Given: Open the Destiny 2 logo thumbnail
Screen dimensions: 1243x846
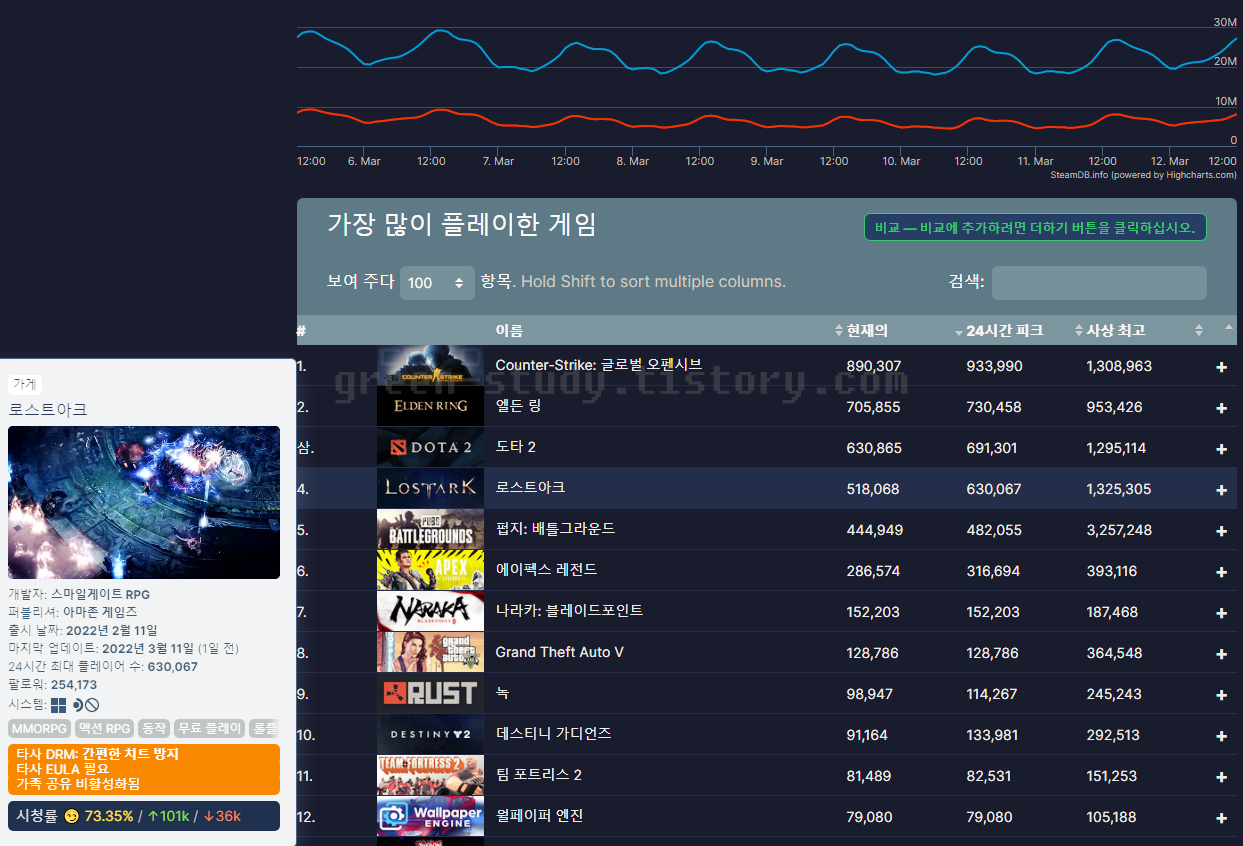Looking at the screenshot, I should pyautogui.click(x=430, y=735).
